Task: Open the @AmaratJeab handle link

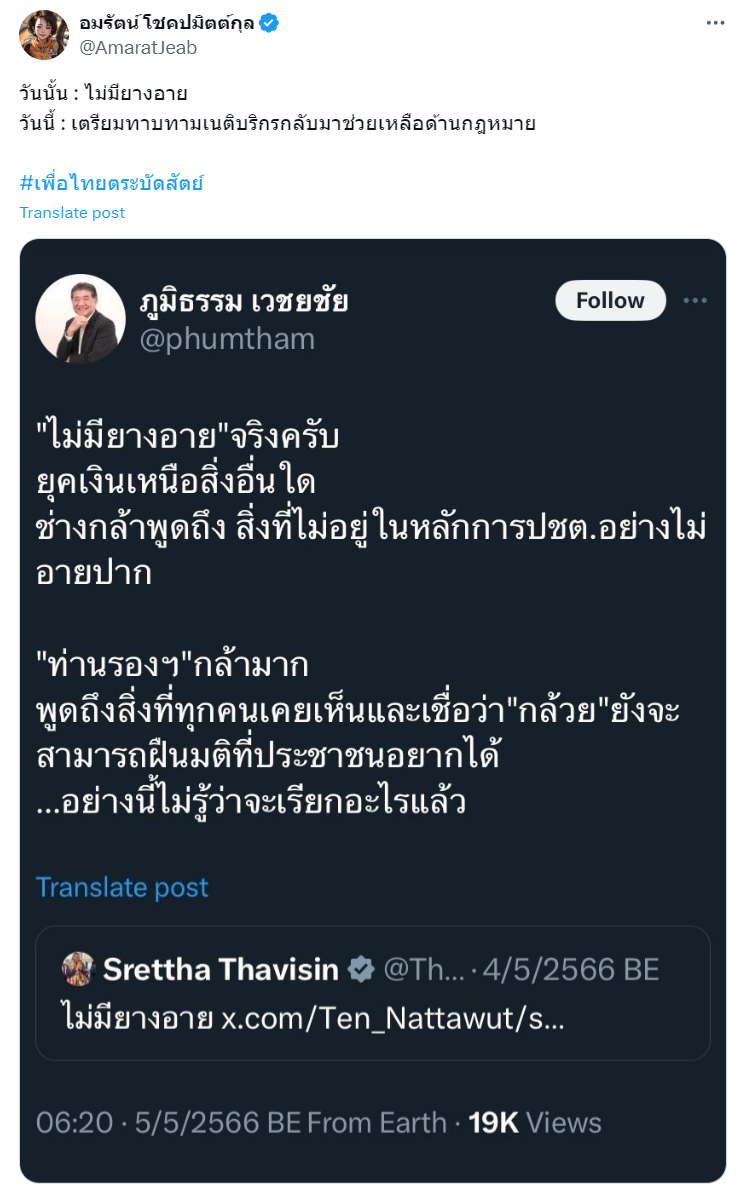Action: [138, 47]
